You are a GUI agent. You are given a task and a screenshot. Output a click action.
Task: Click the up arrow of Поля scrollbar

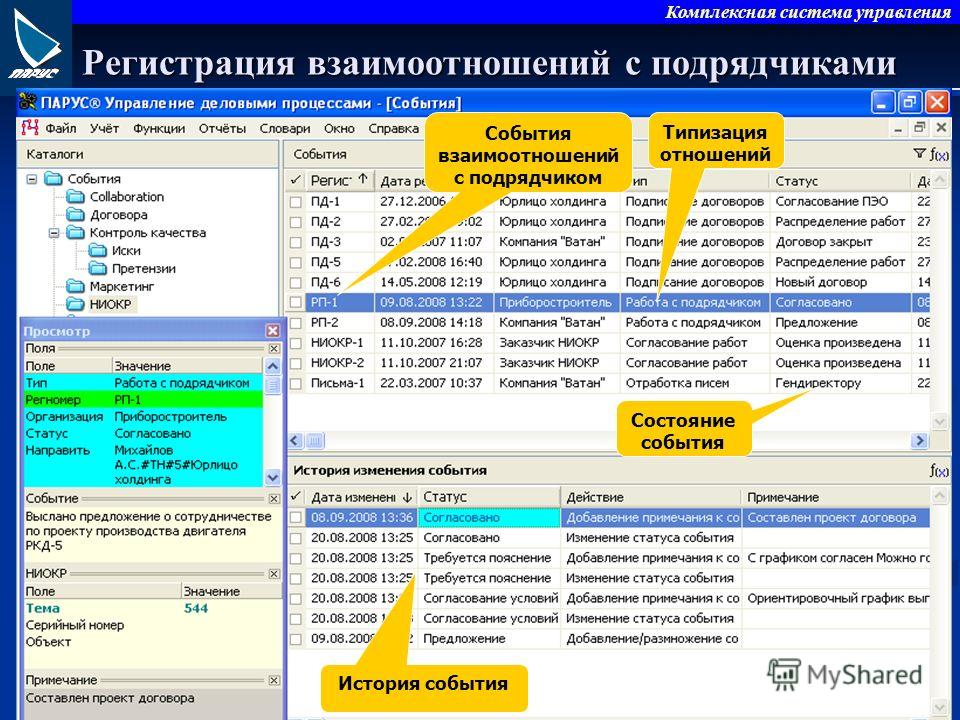pos(272,367)
